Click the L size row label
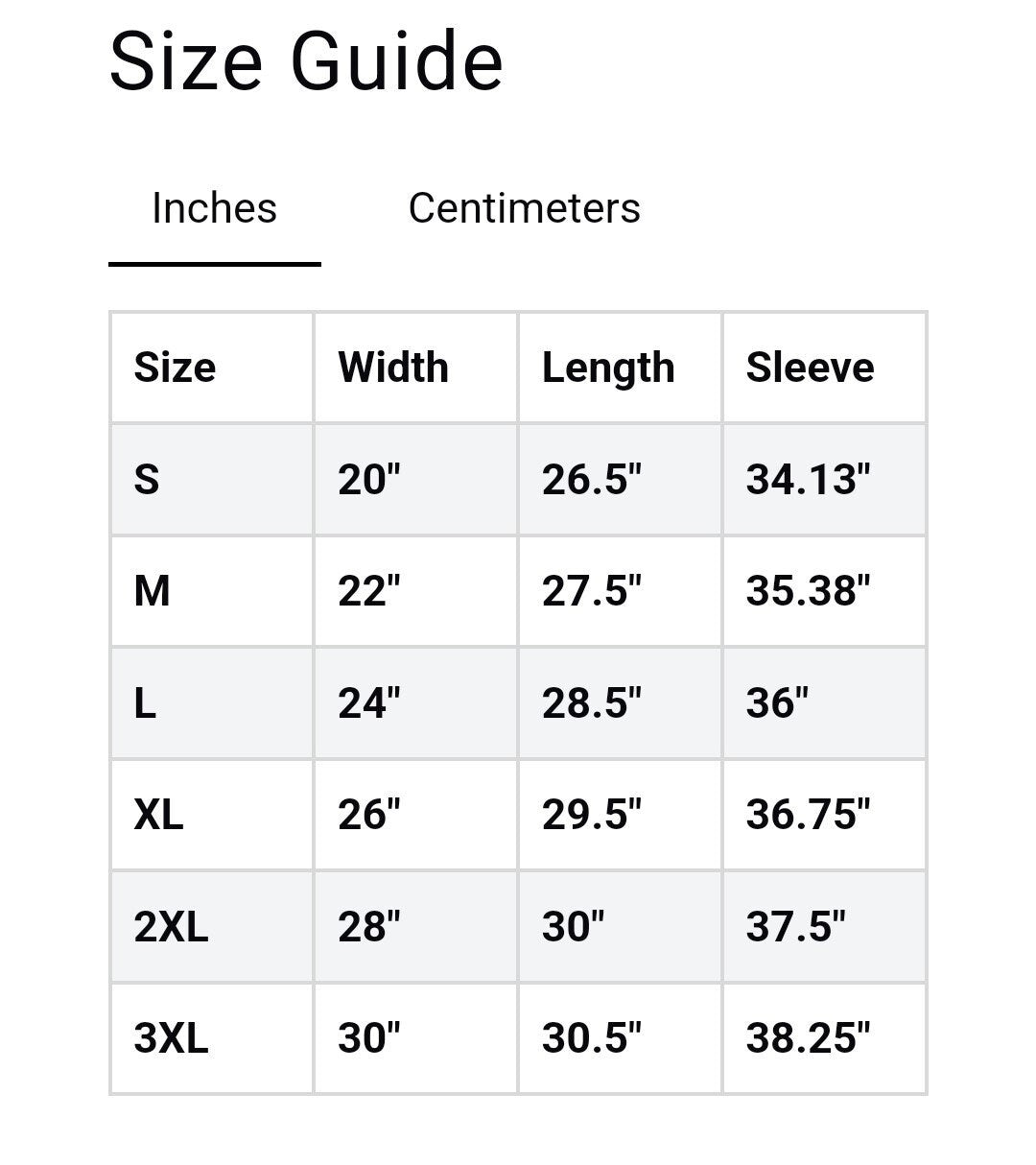The width and height of the screenshot is (1036, 1165). pyautogui.click(x=145, y=702)
